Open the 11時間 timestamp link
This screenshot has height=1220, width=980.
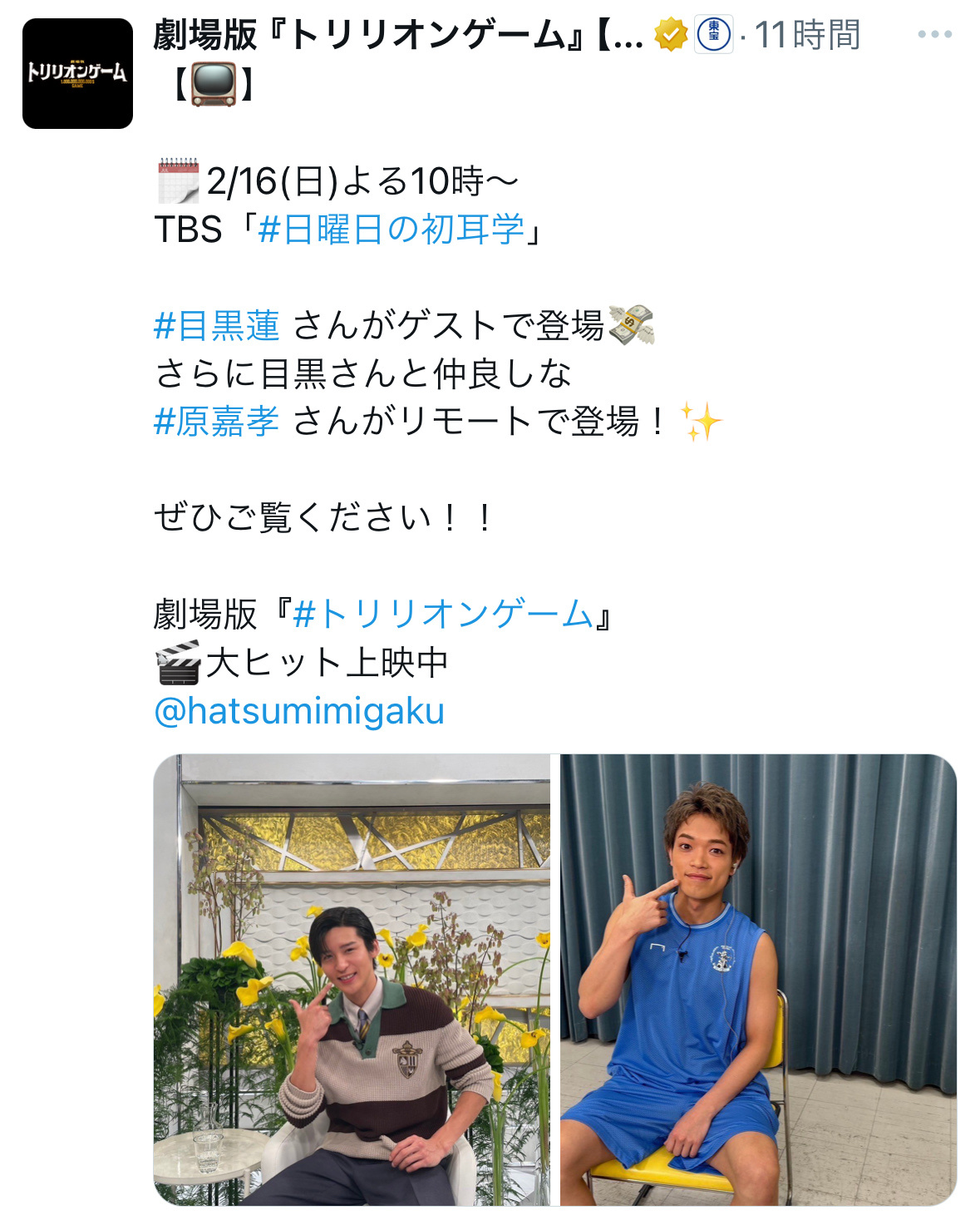click(x=807, y=35)
